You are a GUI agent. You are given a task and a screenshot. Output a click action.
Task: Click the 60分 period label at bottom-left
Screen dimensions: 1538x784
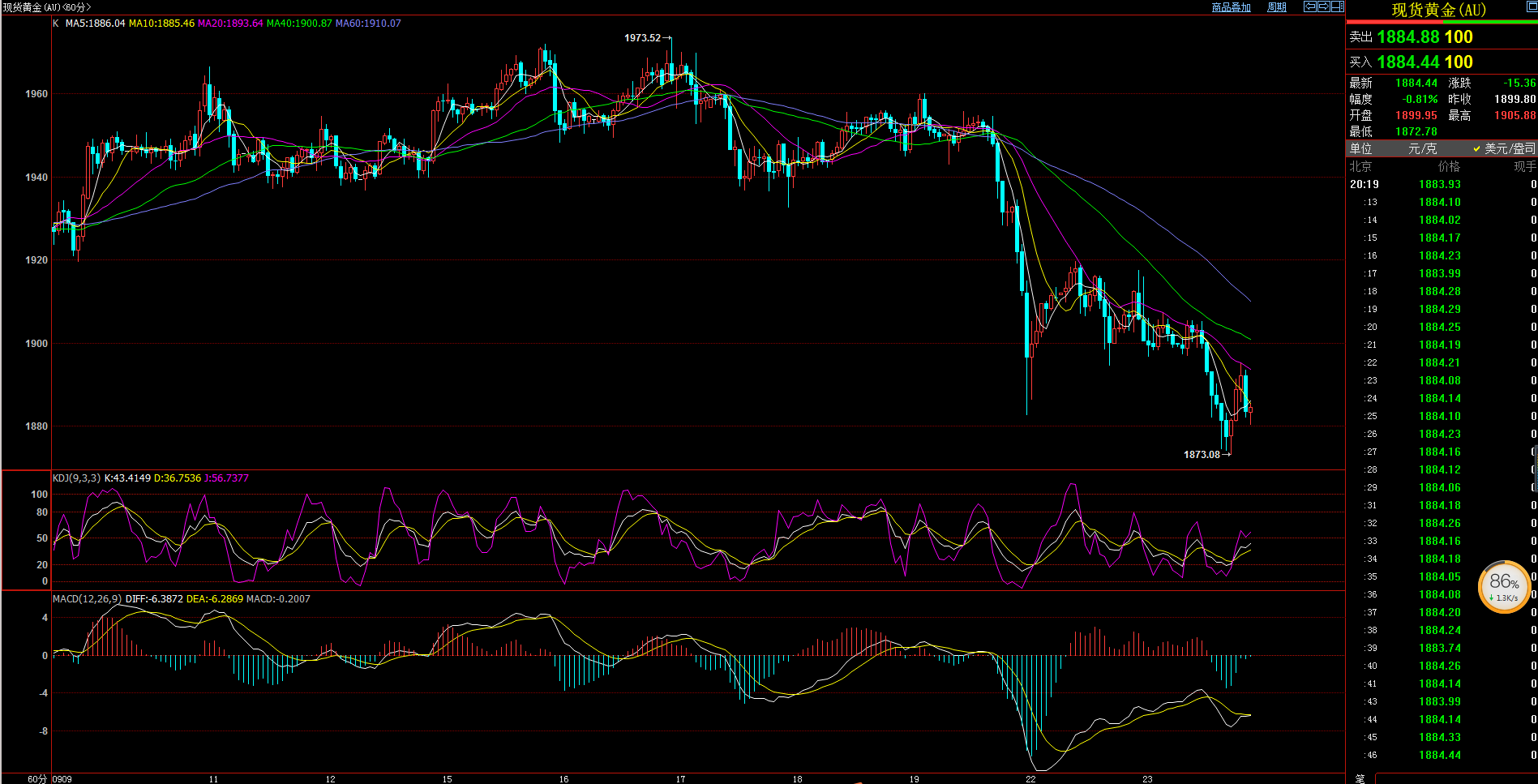[36, 779]
